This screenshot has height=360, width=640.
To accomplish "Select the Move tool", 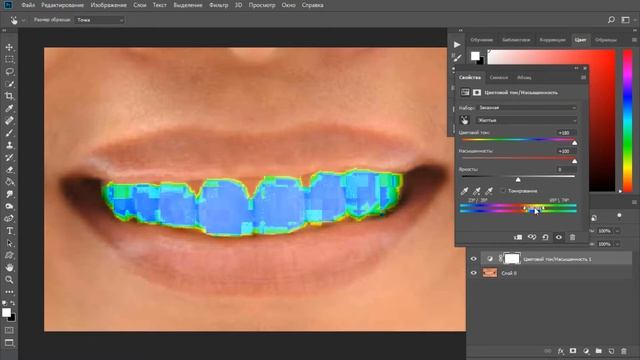I will point(9,47).
